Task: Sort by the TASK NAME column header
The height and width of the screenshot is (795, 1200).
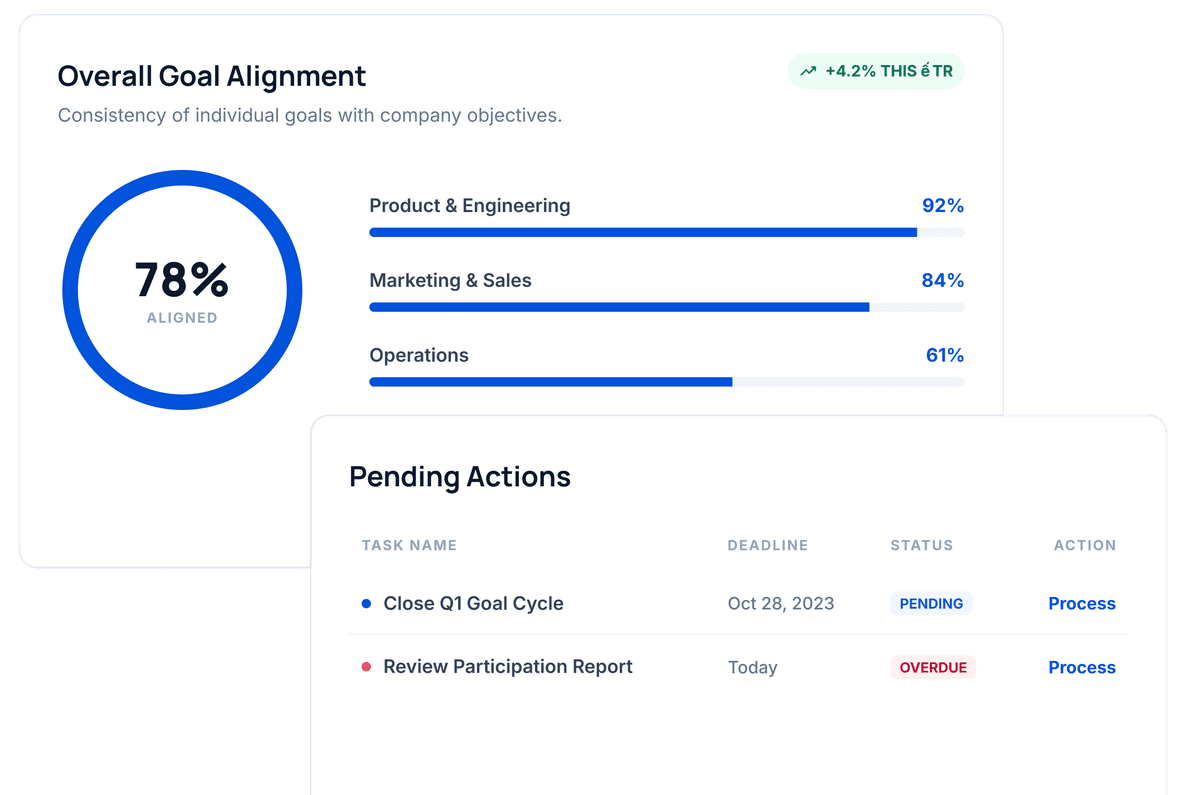Action: (409, 545)
